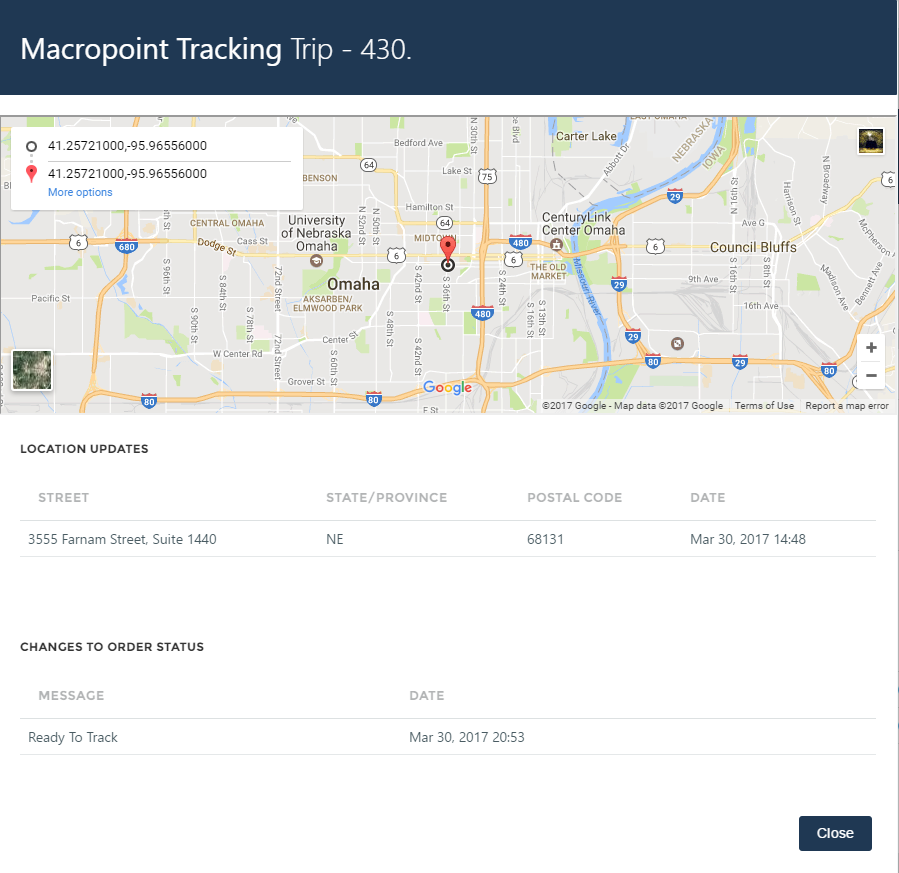Click the destination pin icon in the directions panel
Viewport: 899px width, 873px height.
click(x=31, y=172)
